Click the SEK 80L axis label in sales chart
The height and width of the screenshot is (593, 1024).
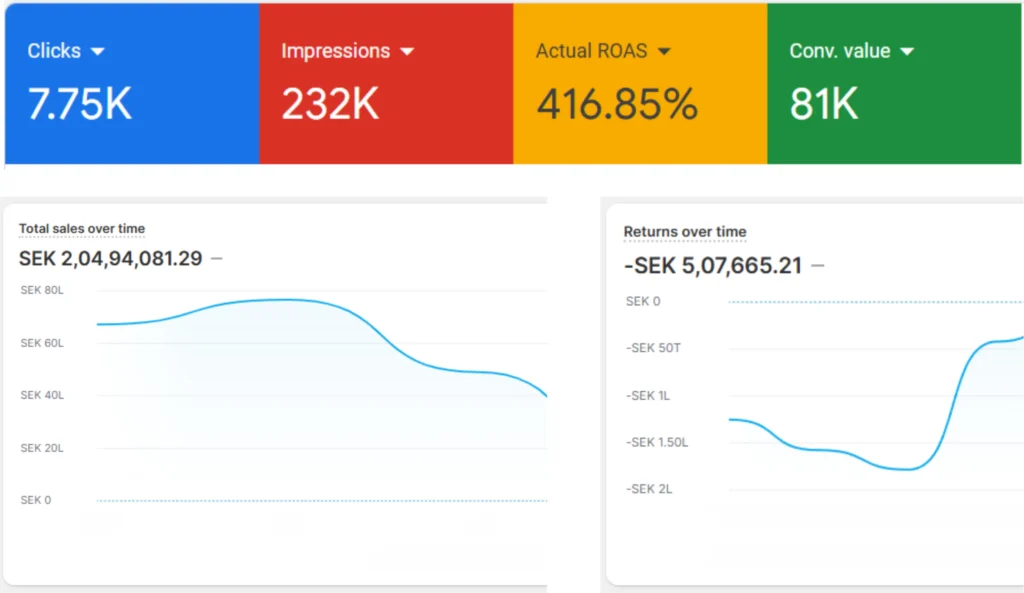(42, 291)
